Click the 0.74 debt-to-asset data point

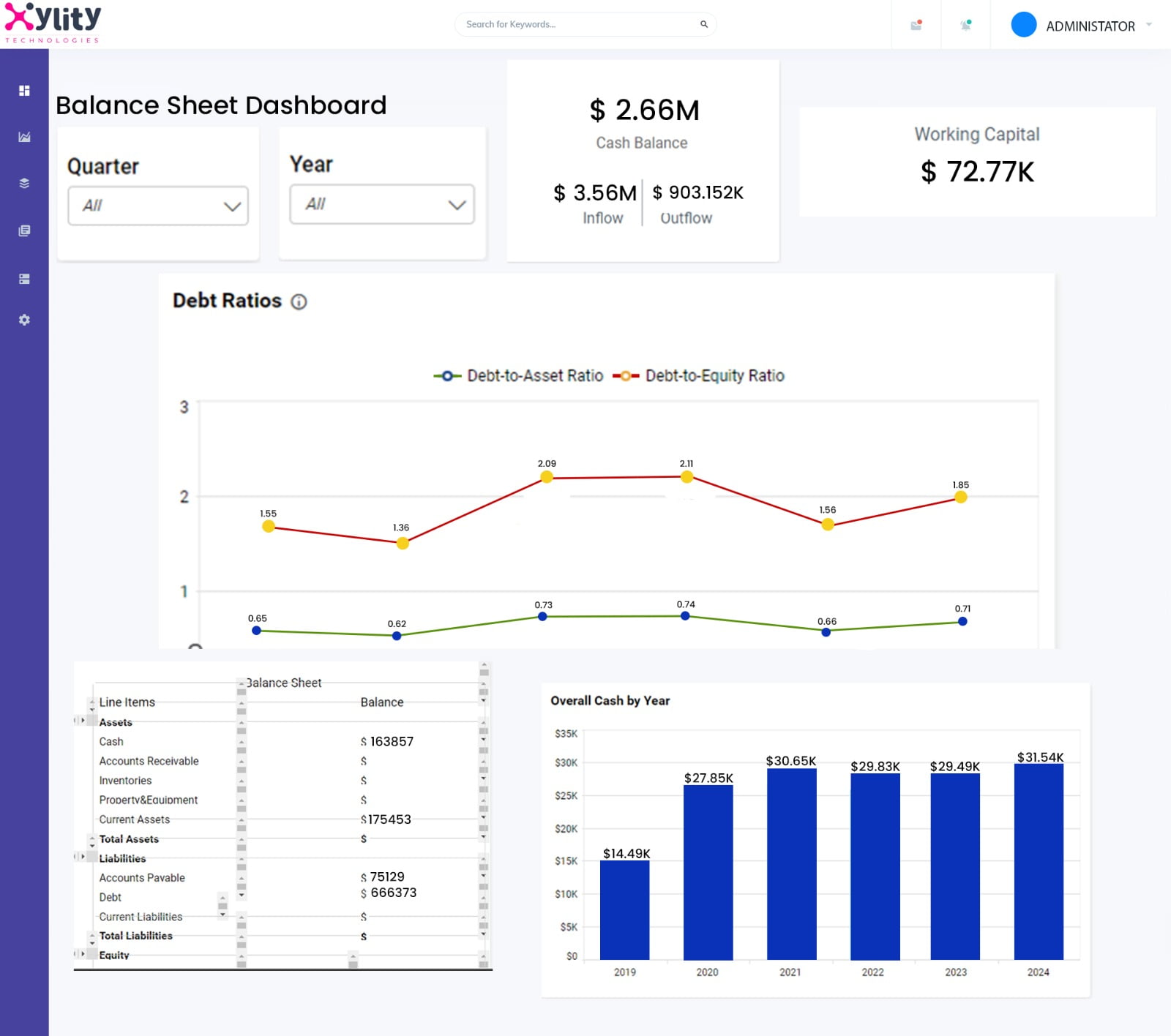click(685, 616)
